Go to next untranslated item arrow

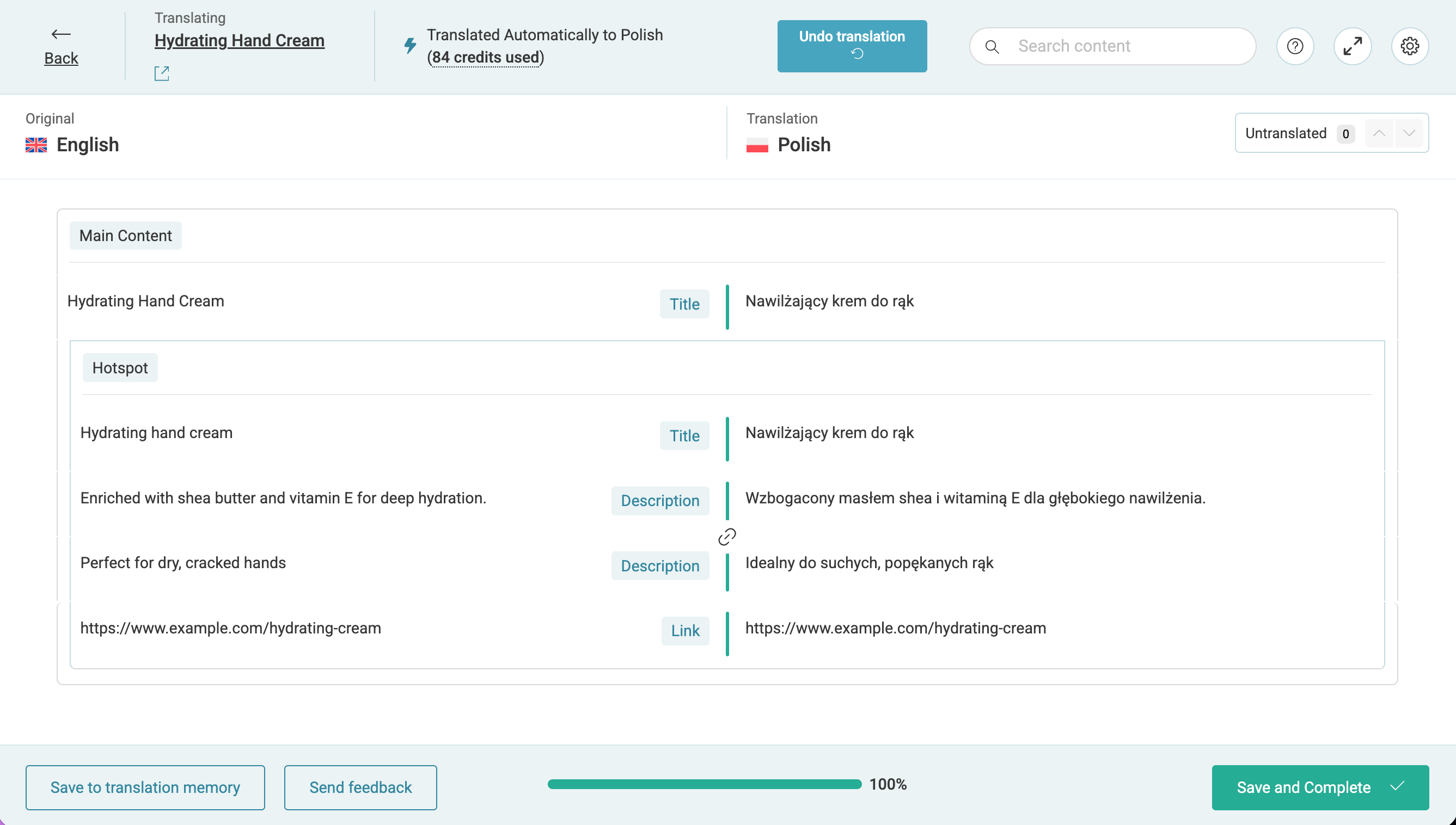[1409, 133]
